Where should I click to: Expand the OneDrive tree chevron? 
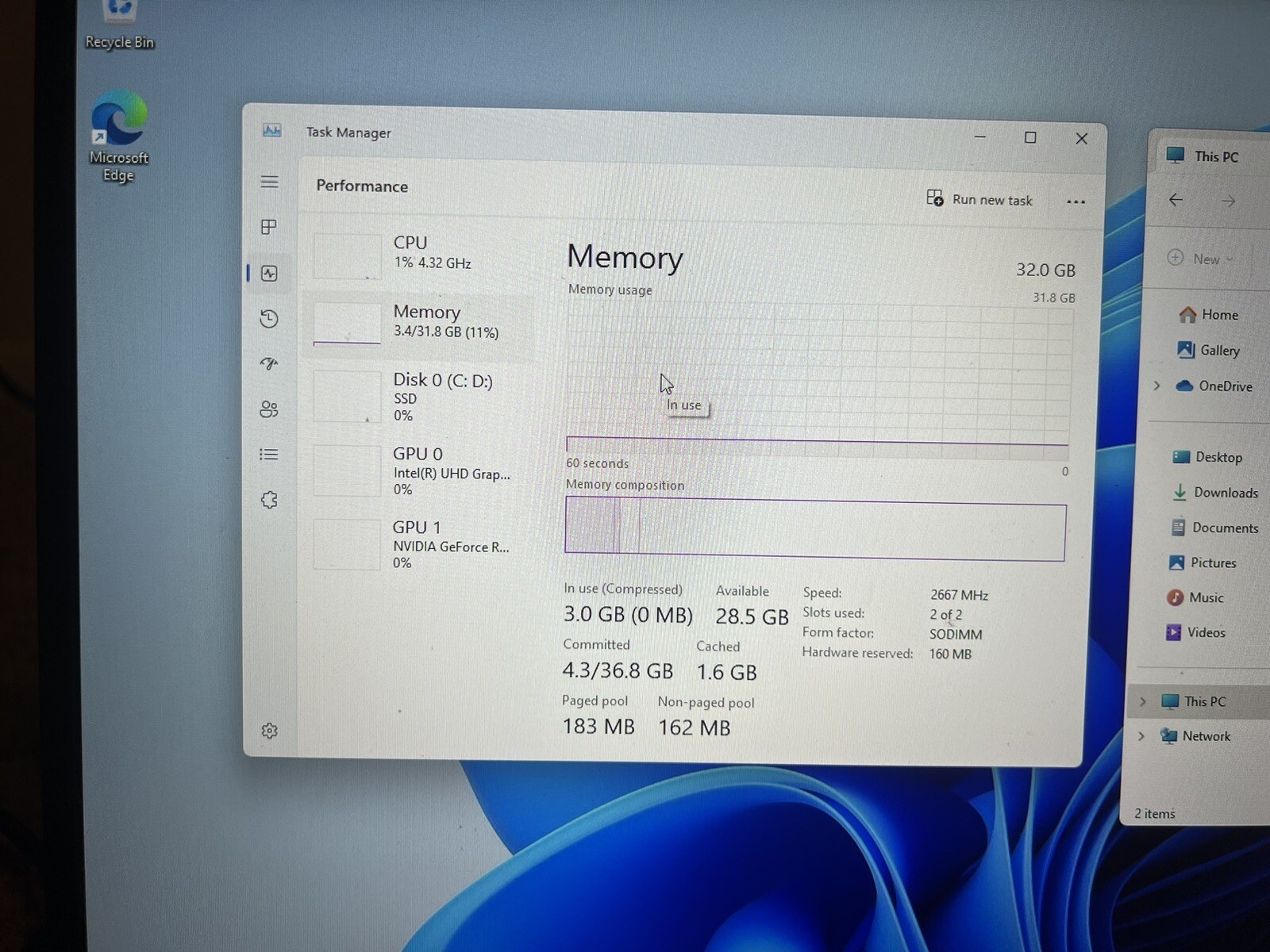1156,386
